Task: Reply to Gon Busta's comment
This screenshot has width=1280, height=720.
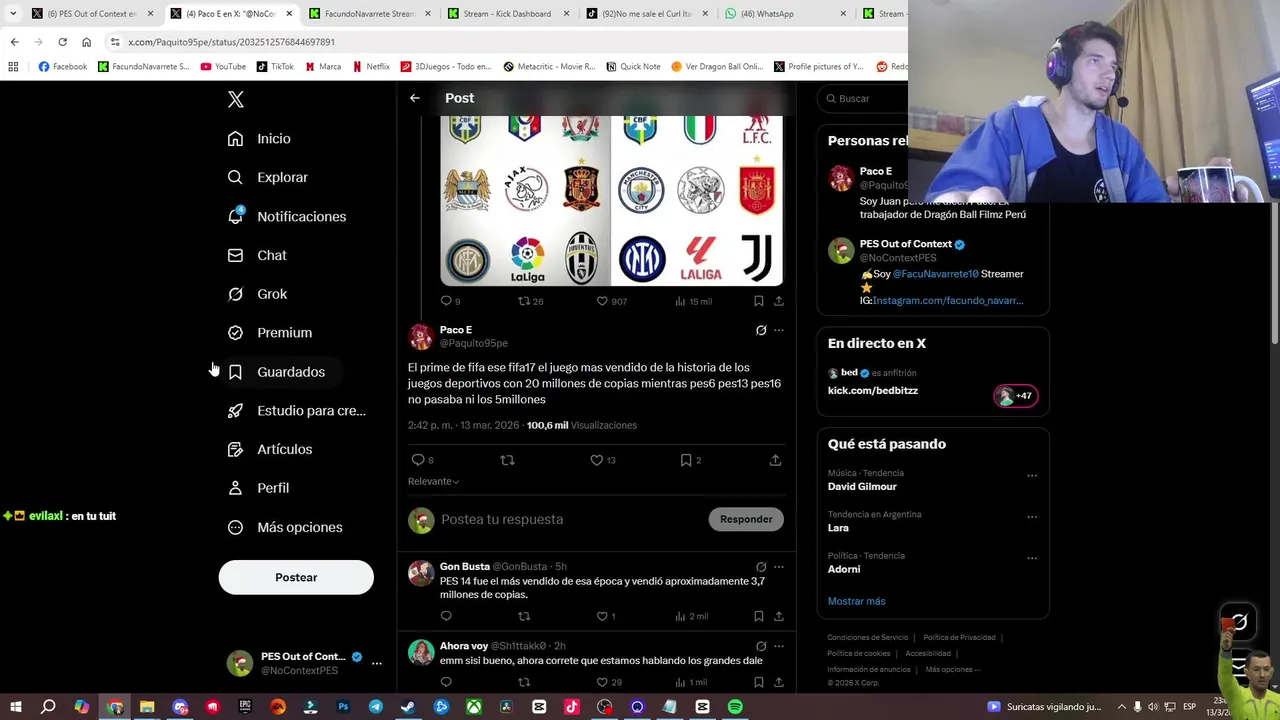Action: pos(446,616)
